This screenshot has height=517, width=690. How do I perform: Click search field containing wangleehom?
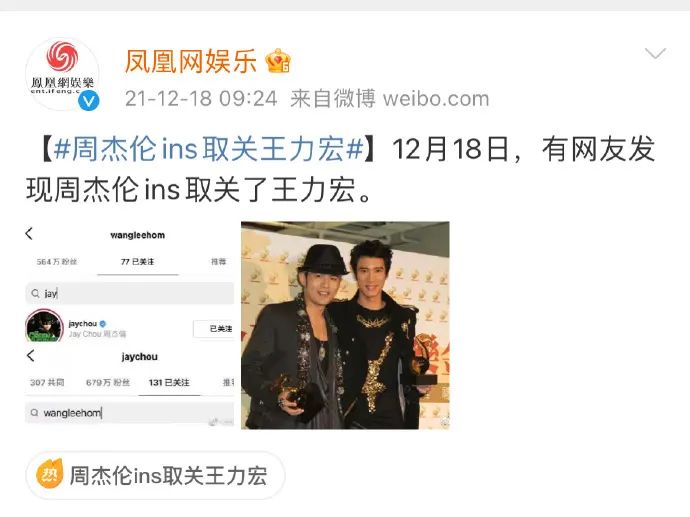pos(129,413)
